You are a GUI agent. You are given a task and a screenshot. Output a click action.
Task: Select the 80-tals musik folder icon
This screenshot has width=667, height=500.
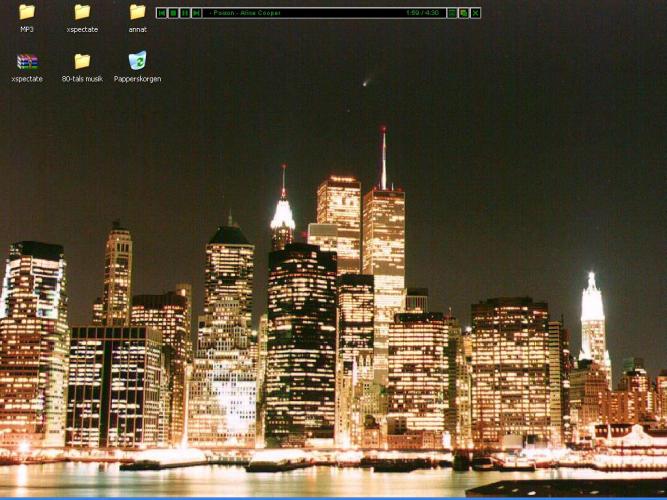click(82, 61)
